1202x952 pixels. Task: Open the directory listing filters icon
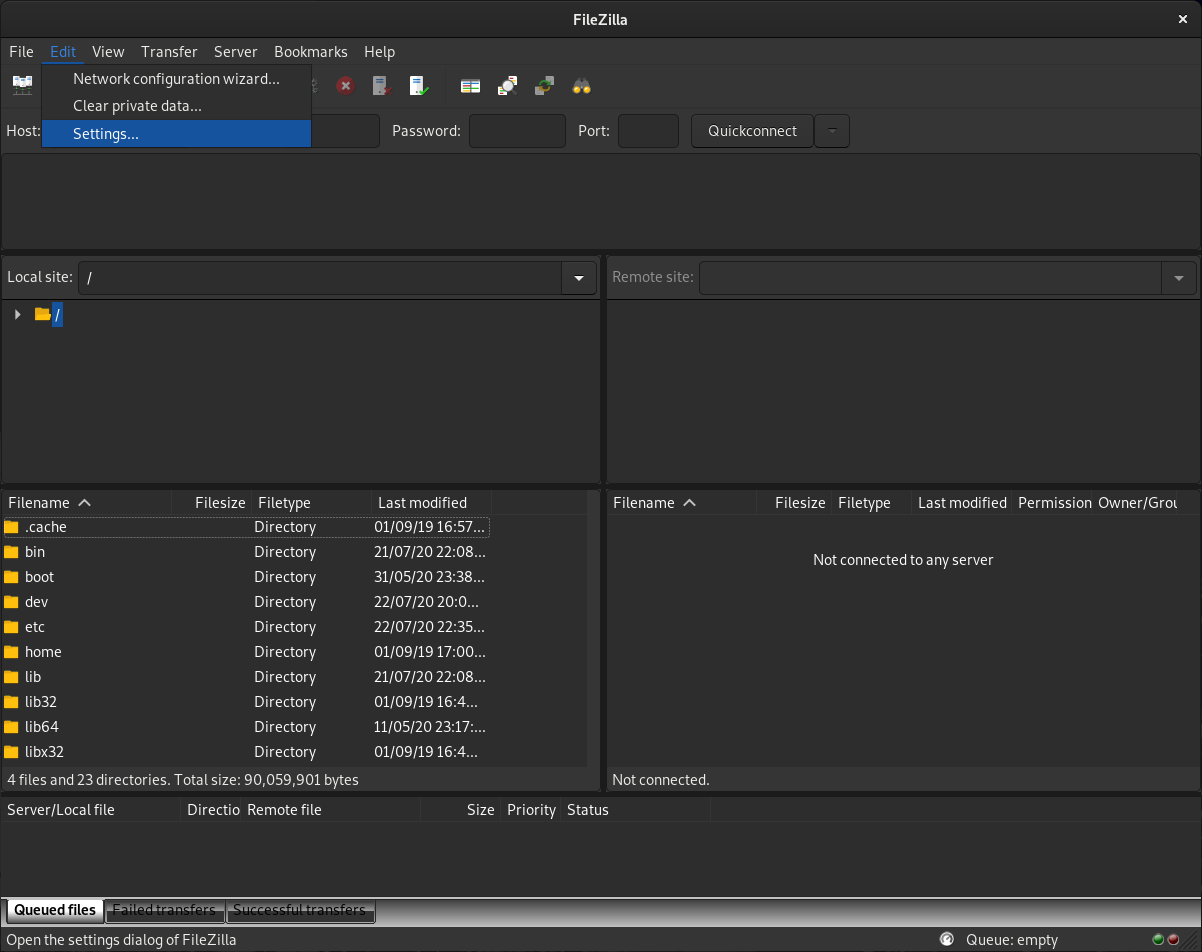pos(470,86)
